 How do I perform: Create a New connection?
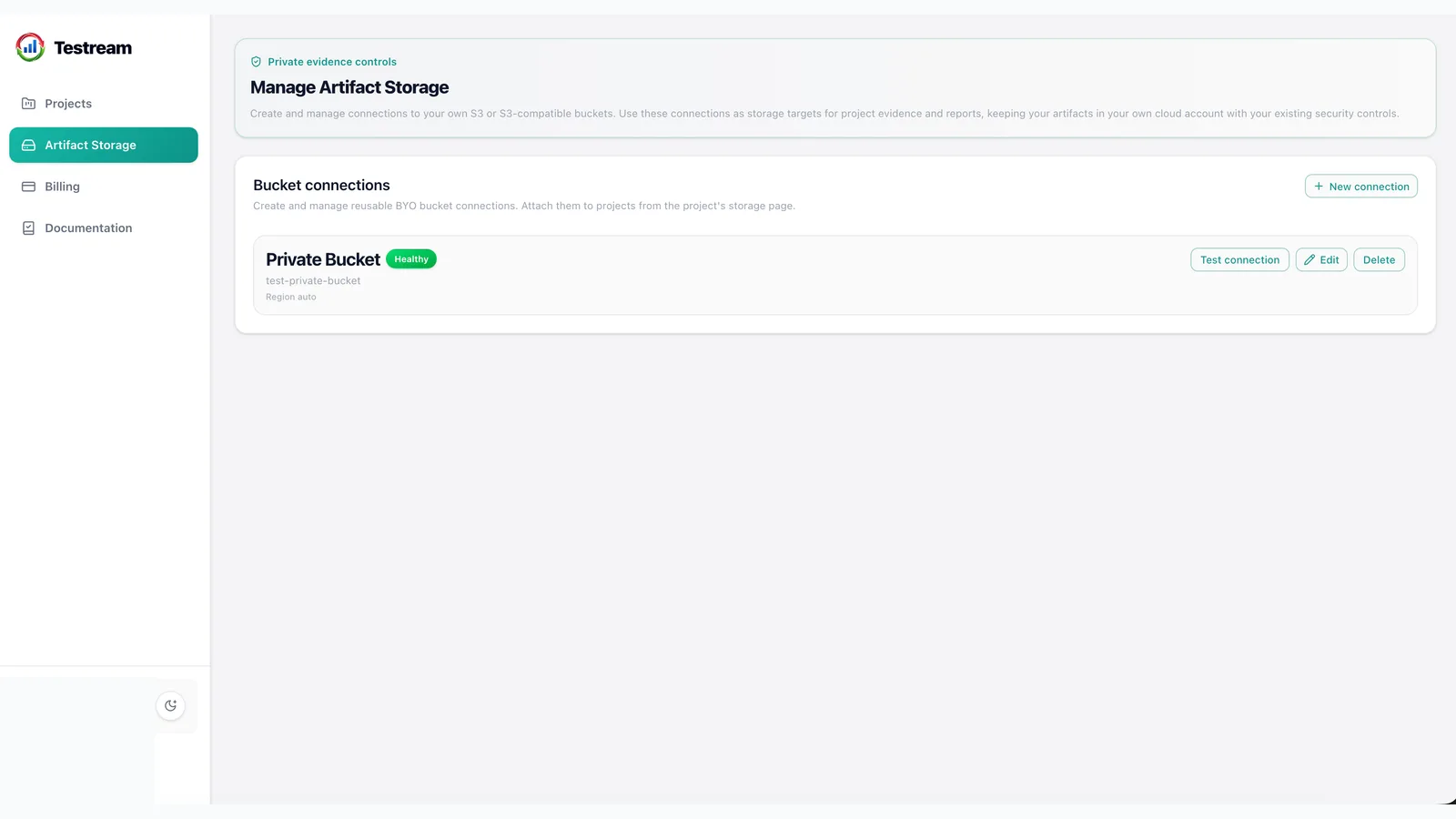tap(1360, 187)
